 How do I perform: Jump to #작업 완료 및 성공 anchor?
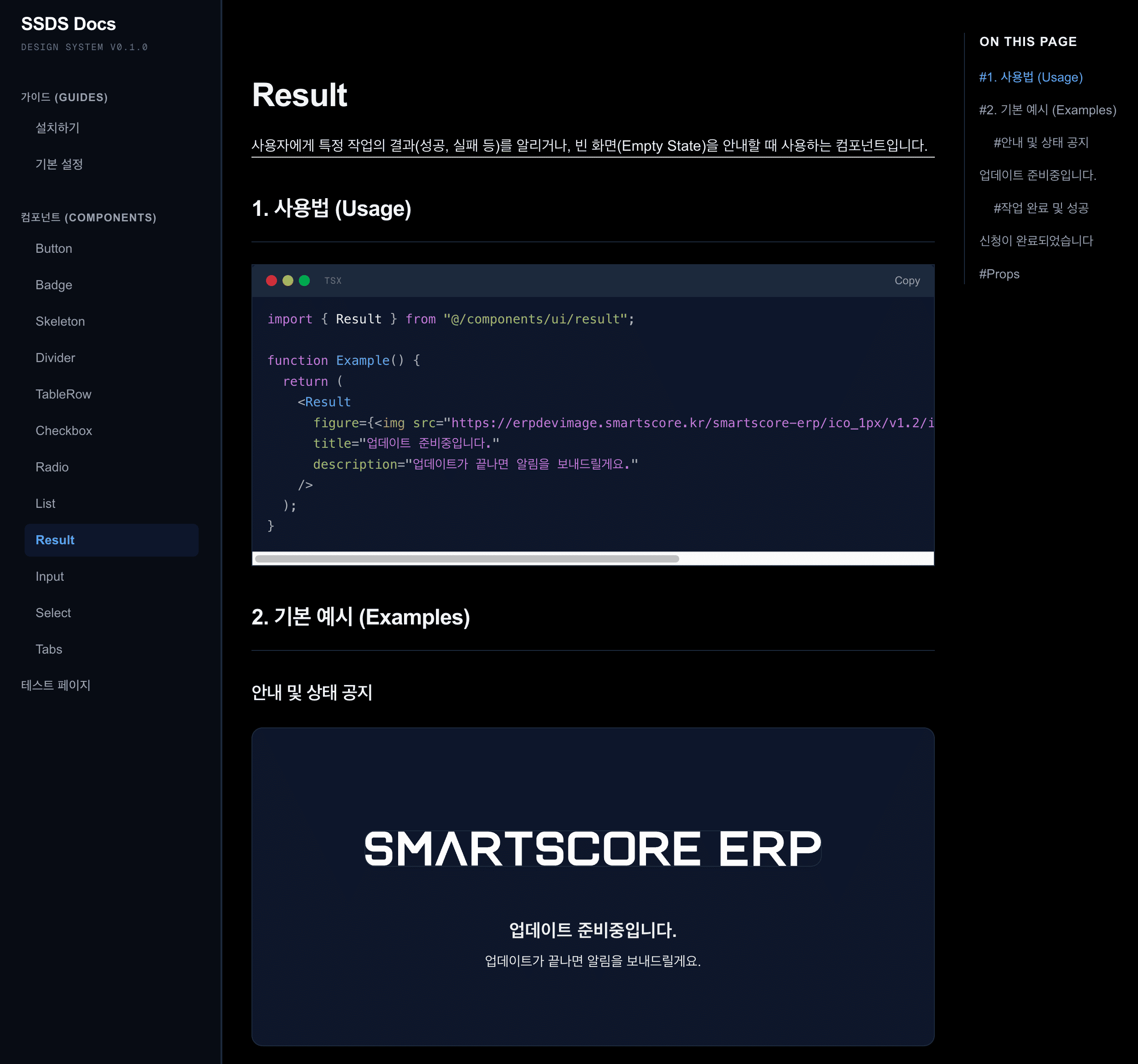pyautogui.click(x=1041, y=208)
